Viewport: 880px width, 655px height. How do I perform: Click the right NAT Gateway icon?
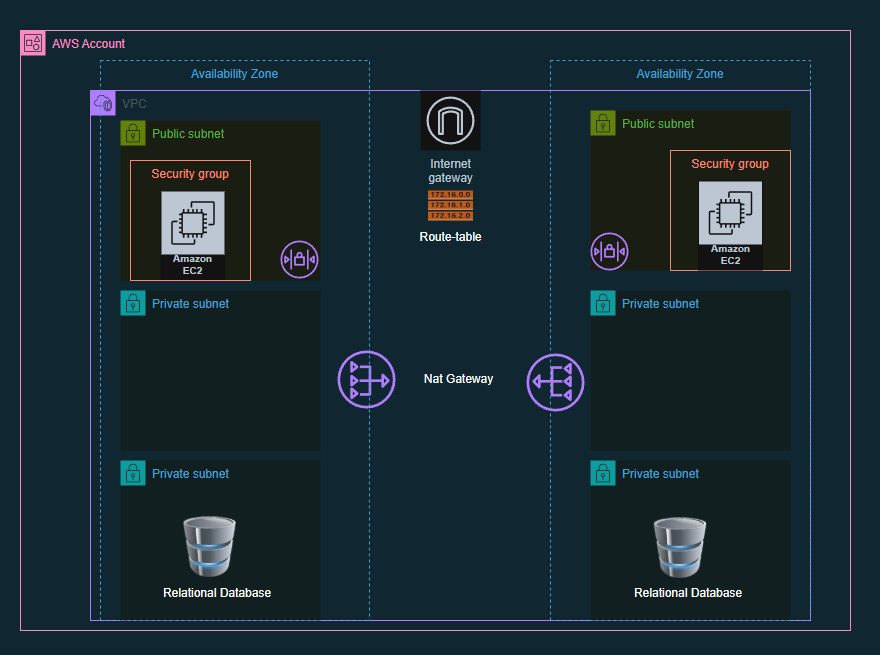pyautogui.click(x=555, y=380)
